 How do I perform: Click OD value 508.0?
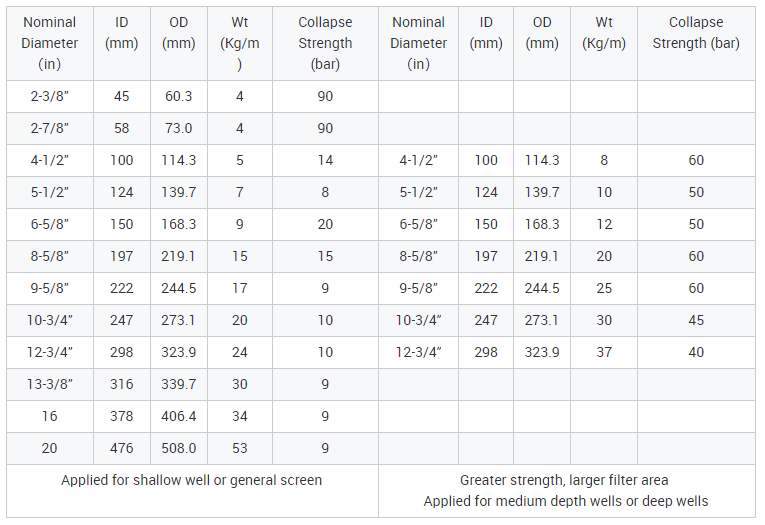tap(179, 448)
